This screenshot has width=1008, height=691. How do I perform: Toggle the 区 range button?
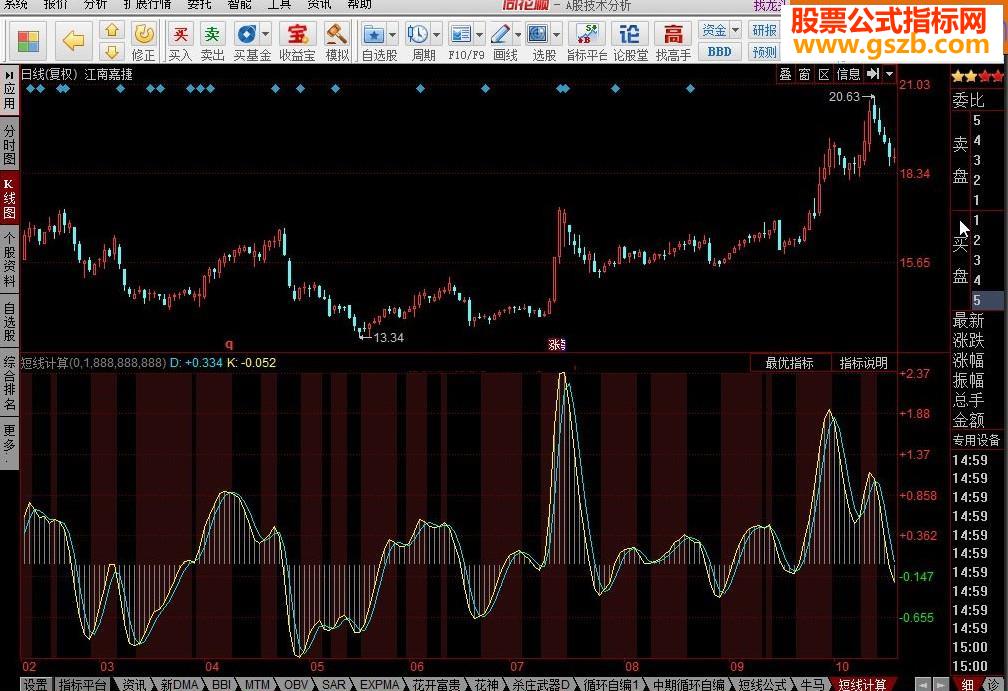(x=824, y=75)
